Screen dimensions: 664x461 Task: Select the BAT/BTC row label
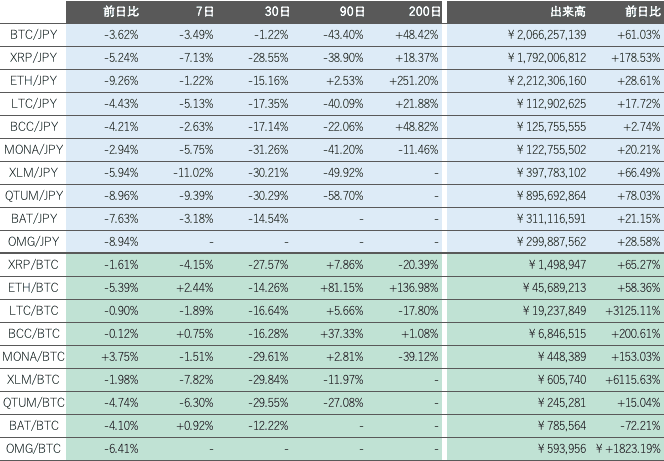(33, 425)
